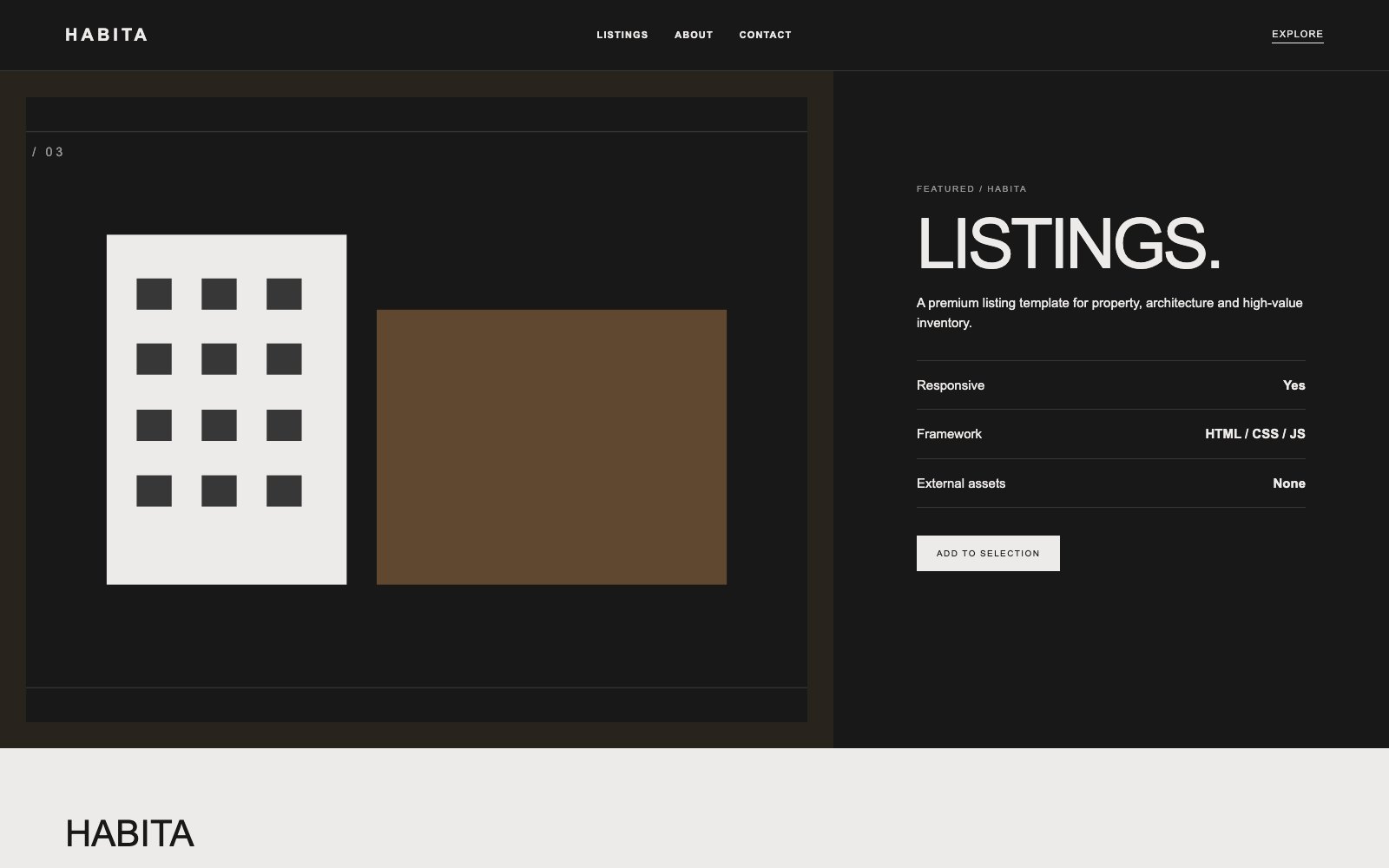Click the brown rectangle artwork
This screenshot has height=868, width=1389.
click(x=551, y=447)
